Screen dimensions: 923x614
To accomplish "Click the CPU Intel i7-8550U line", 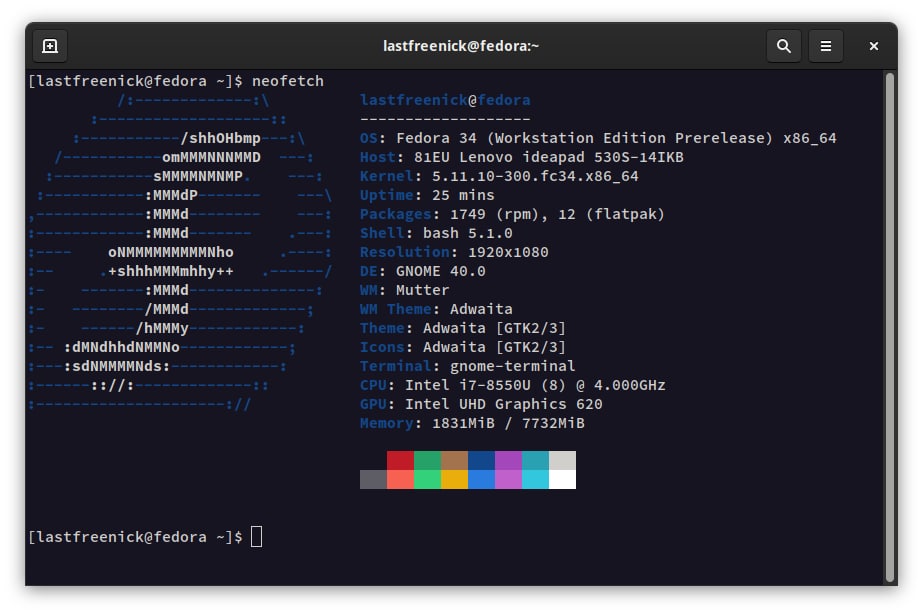I will tap(513, 385).
